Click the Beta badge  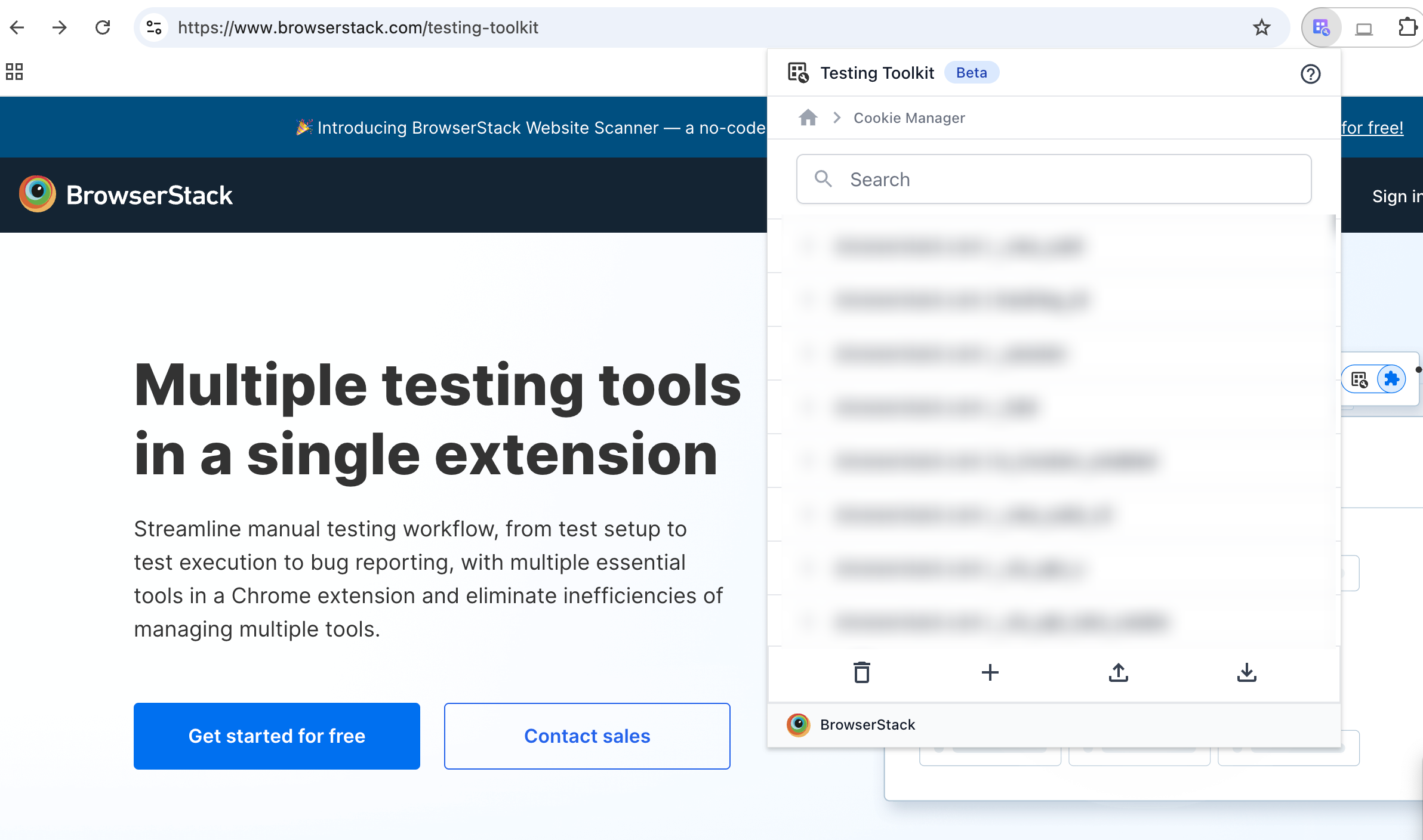[x=972, y=73]
